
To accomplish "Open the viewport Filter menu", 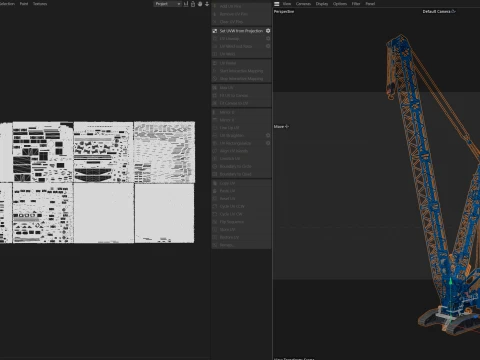I will 356,4.
